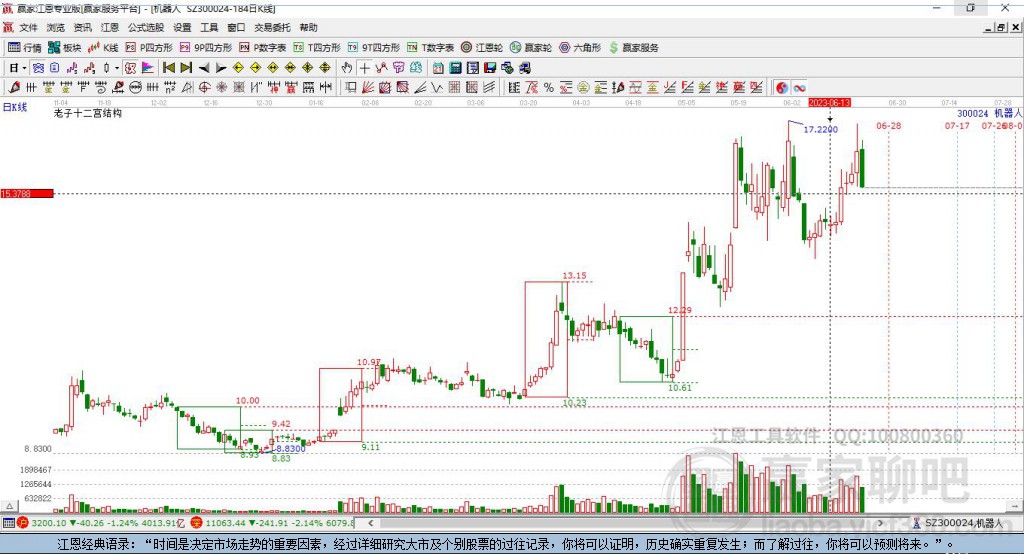1024x554 pixels.
Task: Click the 300024 stock code label
Action: 972,114
